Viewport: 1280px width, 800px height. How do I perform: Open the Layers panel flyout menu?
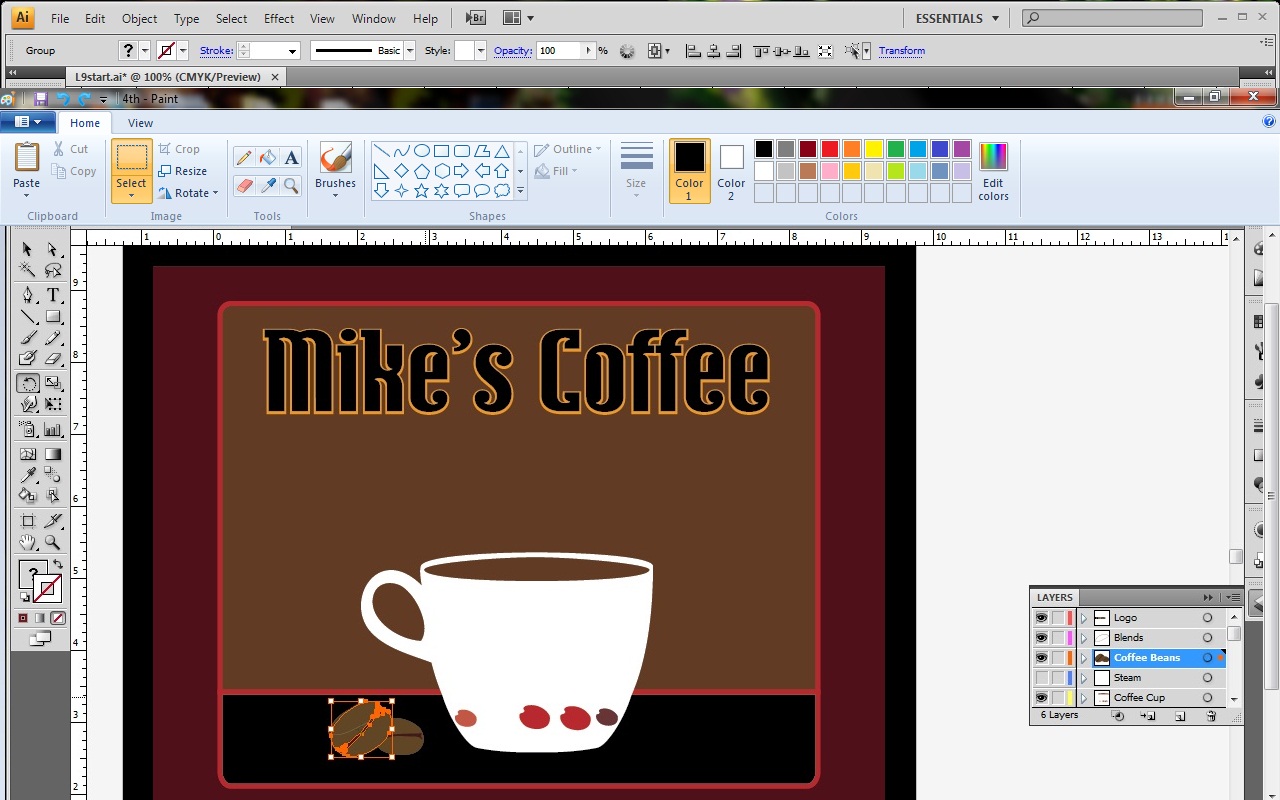pos(1233,597)
